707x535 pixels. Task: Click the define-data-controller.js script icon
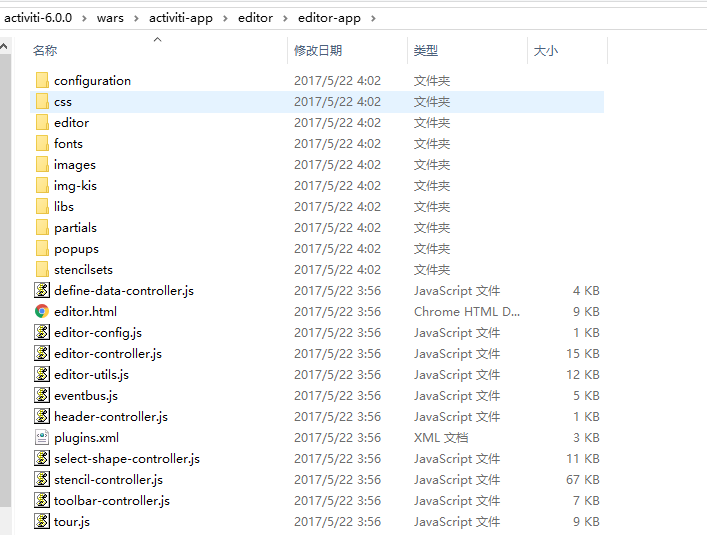pyautogui.click(x=42, y=290)
